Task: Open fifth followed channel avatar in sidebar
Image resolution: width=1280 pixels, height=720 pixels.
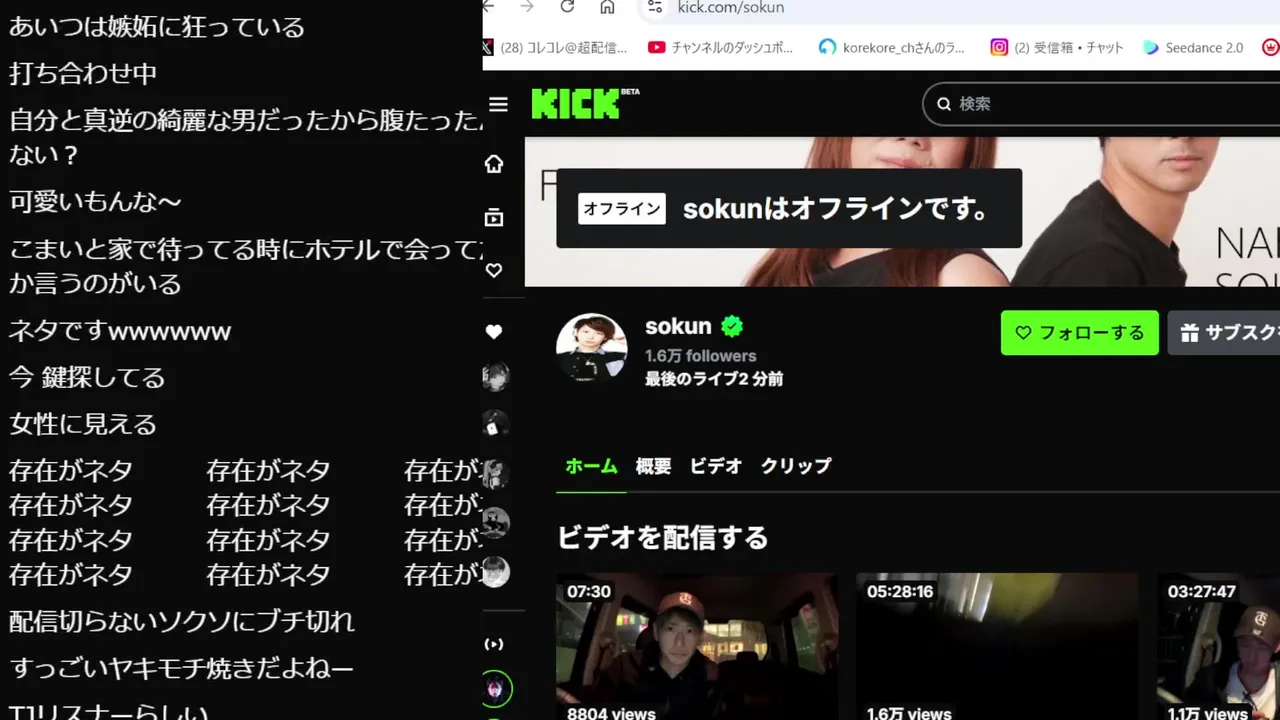Action: [x=495, y=571]
